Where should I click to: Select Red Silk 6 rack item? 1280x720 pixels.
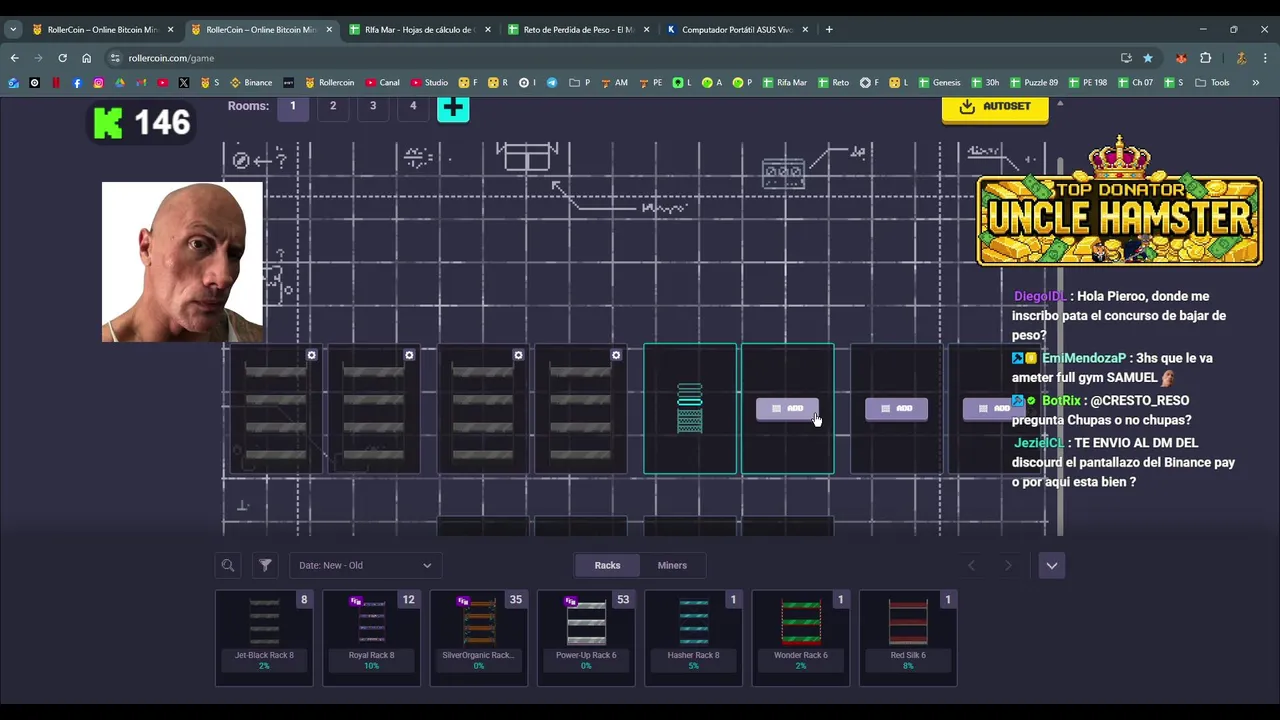pyautogui.click(x=908, y=638)
